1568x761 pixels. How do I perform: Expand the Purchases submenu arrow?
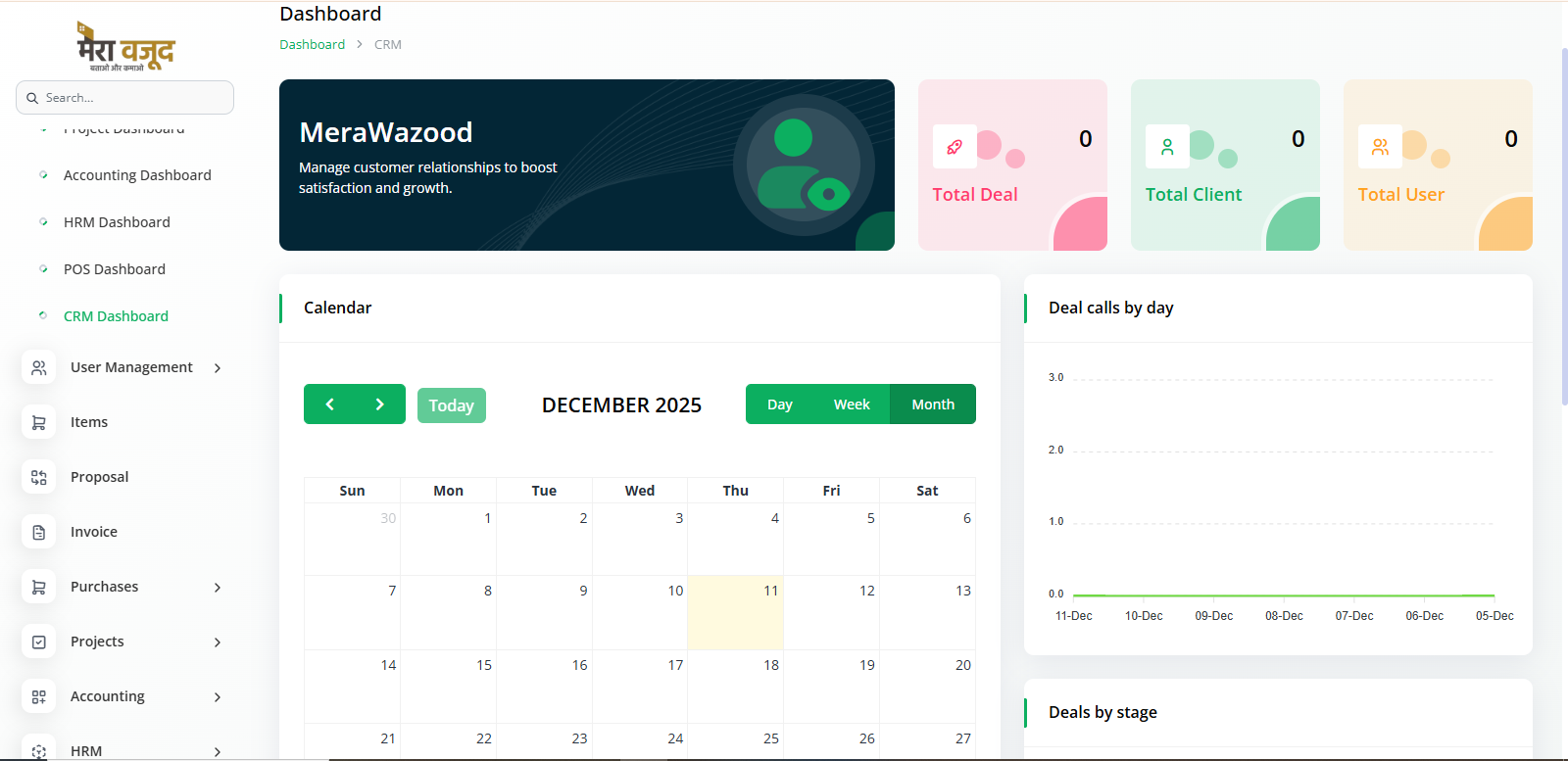[218, 588]
